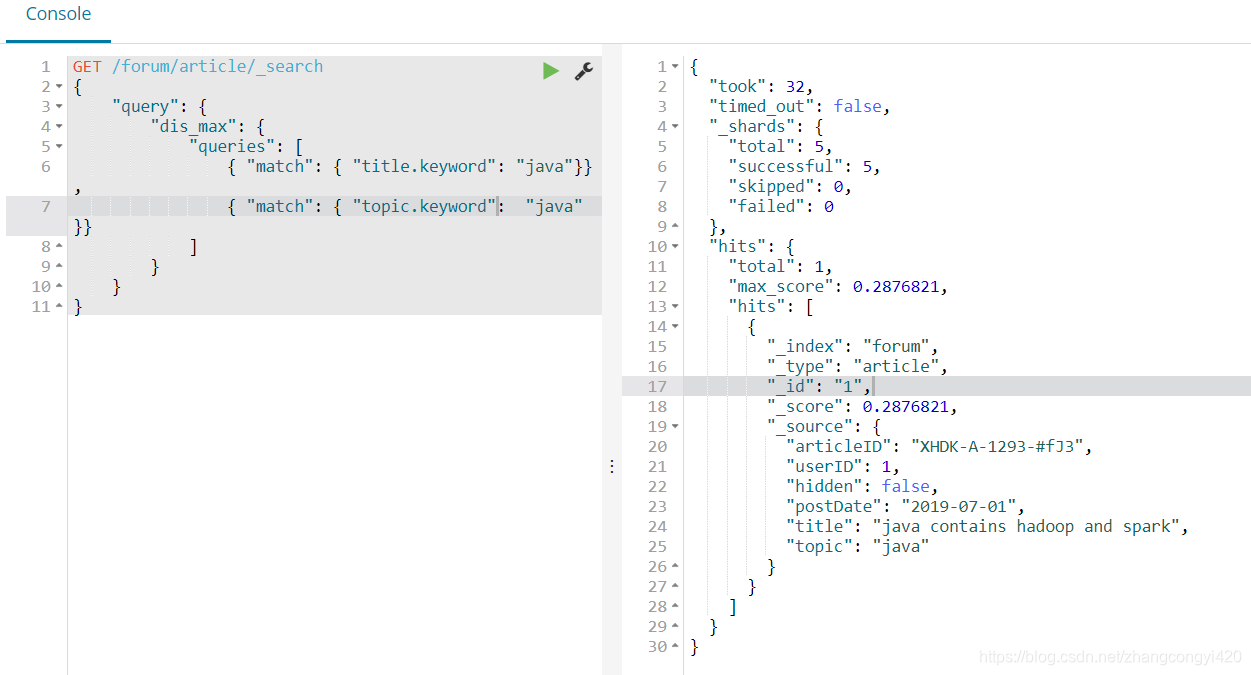Collapse inner "hits" array on line 13
Screen dimensions: 1251x675
[x=676, y=307]
